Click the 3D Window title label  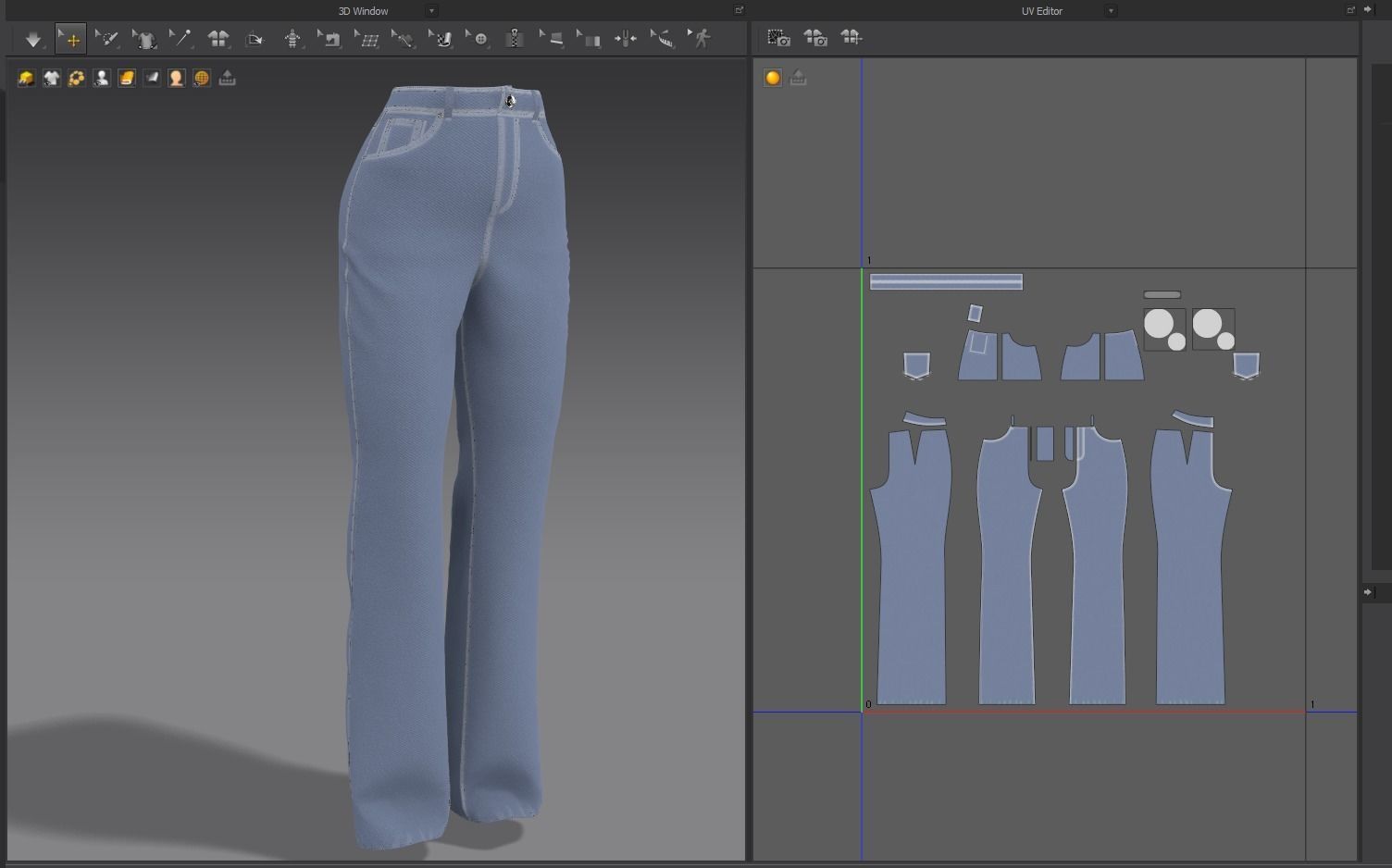[364, 11]
